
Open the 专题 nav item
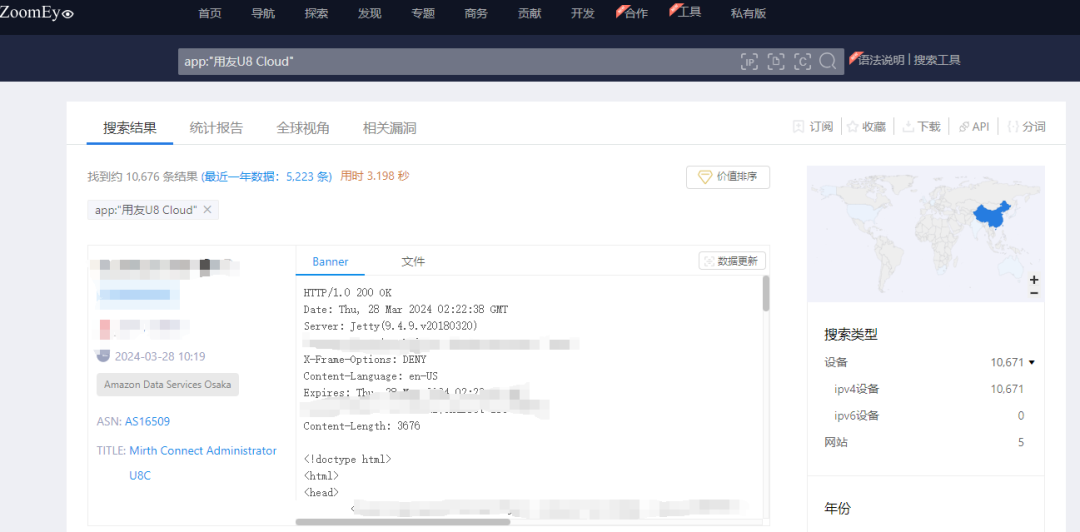pyautogui.click(x=423, y=13)
